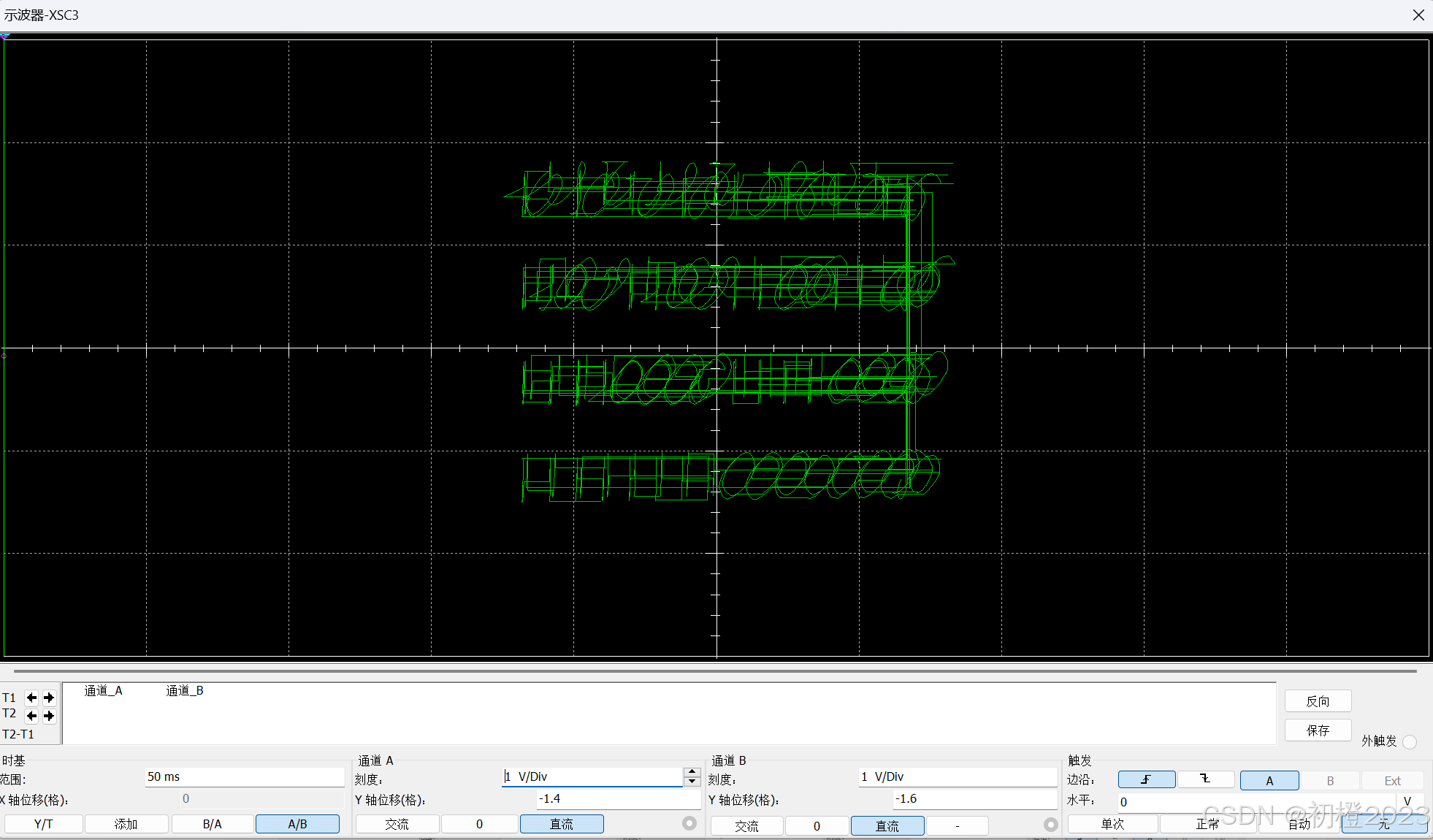
Task: Set Channel B coupling to 0
Action: [817, 825]
